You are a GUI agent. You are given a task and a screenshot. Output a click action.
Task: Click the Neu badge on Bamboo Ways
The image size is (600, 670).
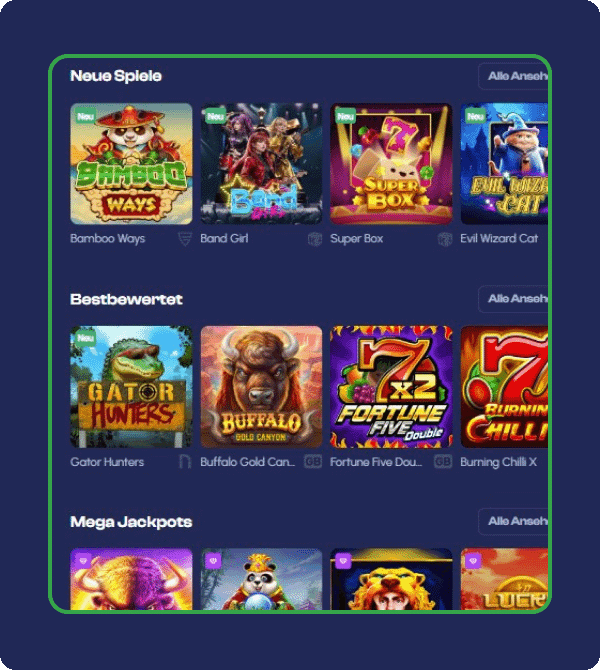(x=85, y=116)
